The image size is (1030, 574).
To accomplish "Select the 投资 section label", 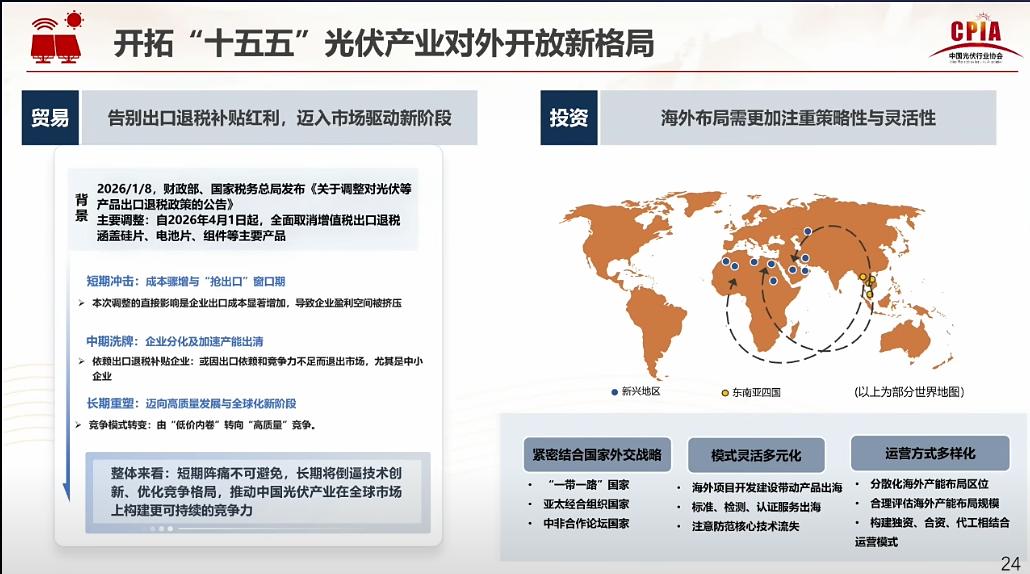I will pos(569,118).
